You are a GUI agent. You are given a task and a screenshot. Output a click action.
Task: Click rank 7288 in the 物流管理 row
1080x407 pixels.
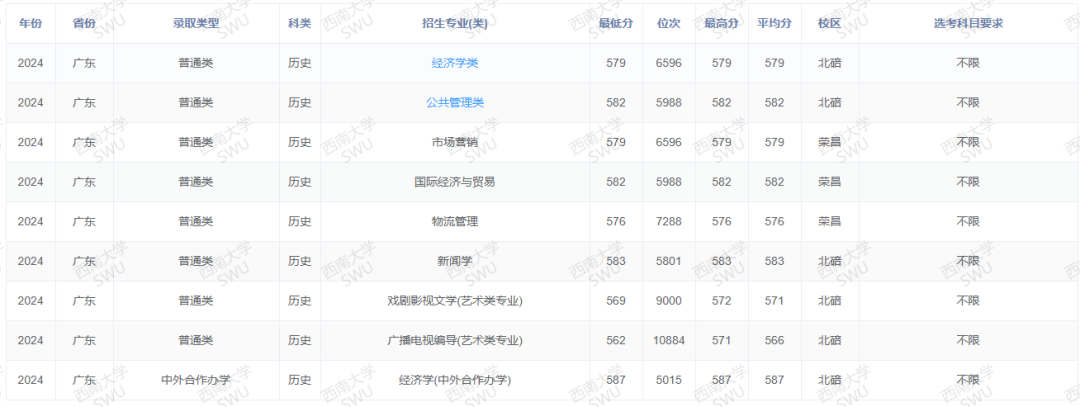[x=669, y=222]
